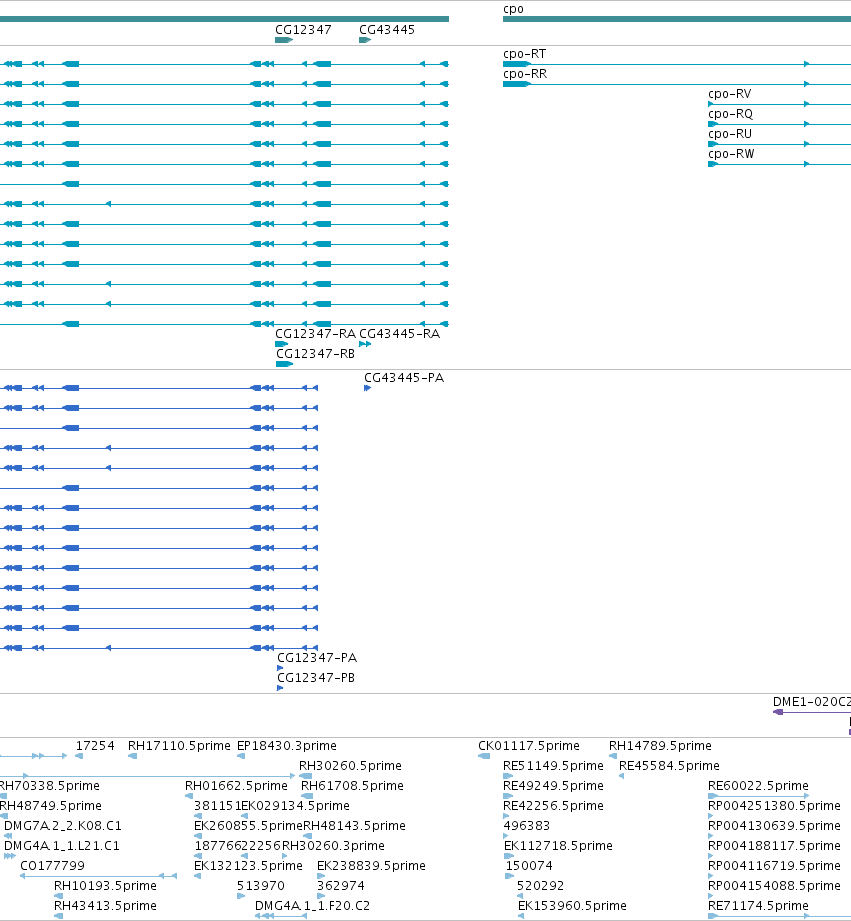Click the DMG4A.1_1.L21.C1 label
This screenshot has width=851, height=921.
(62, 846)
